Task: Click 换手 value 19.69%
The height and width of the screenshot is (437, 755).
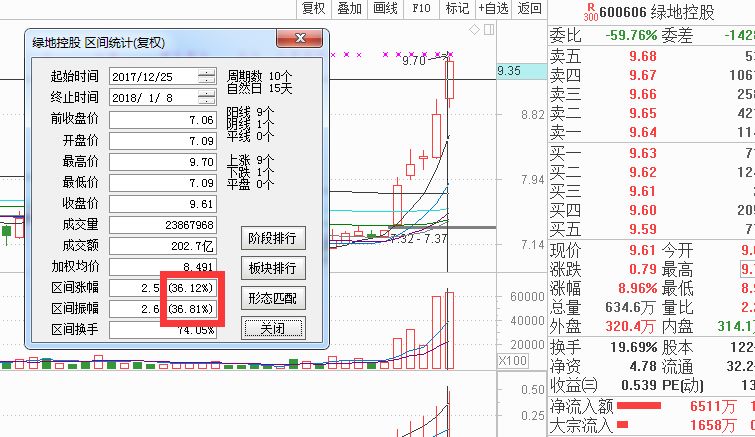Action: 634,347
